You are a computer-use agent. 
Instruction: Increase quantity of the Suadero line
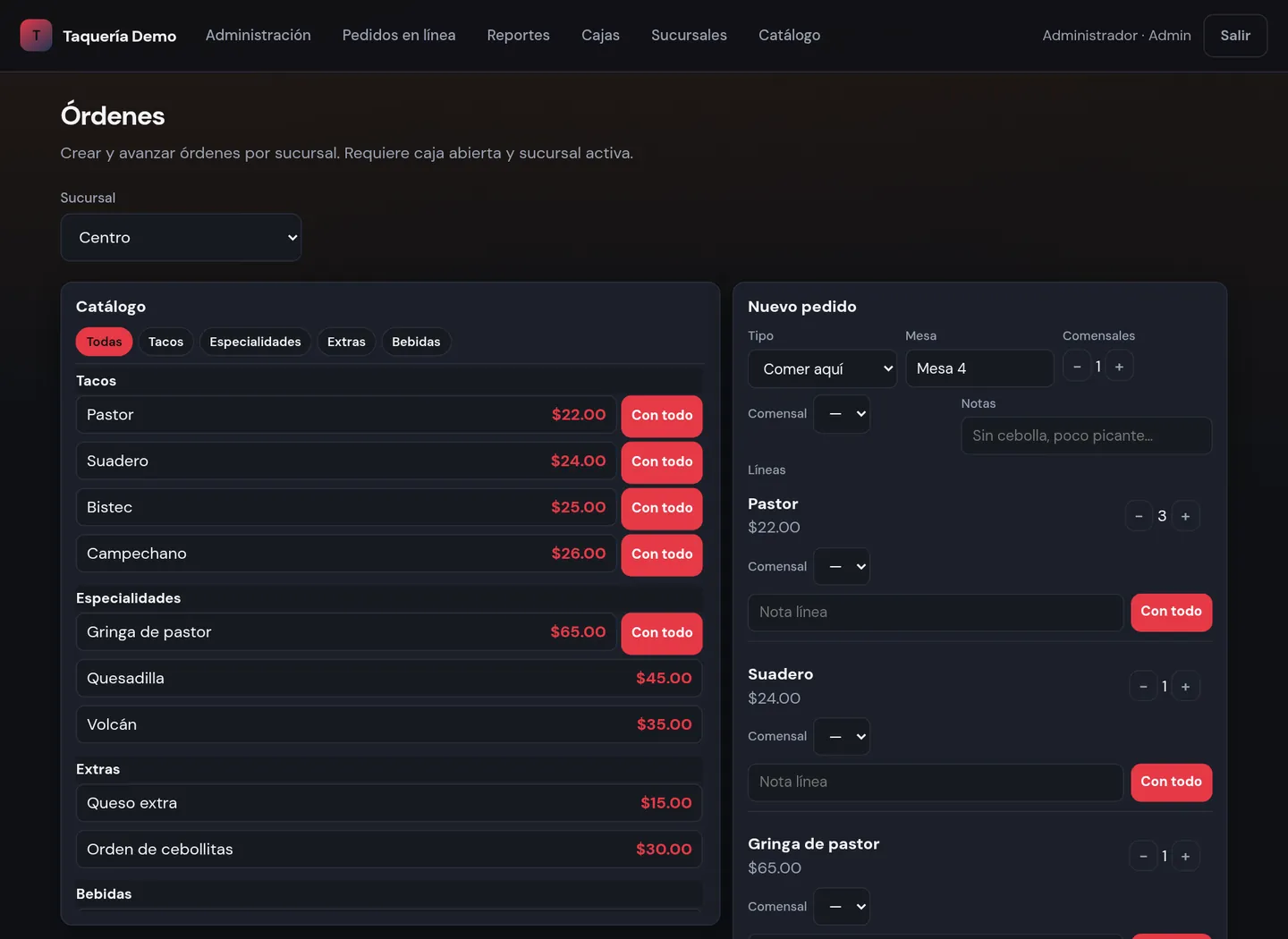[1185, 687]
